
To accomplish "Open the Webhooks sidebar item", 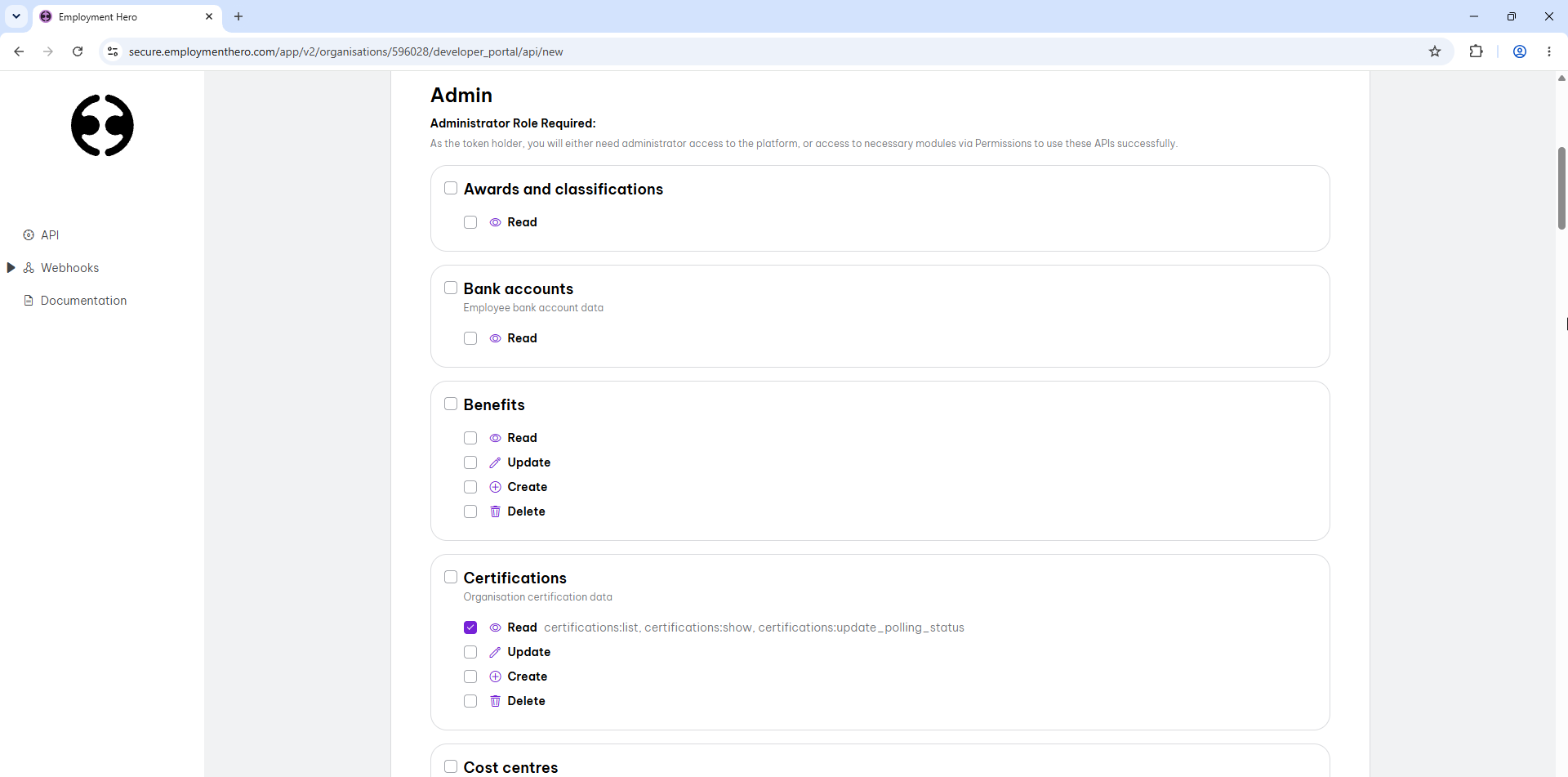I will [69, 268].
